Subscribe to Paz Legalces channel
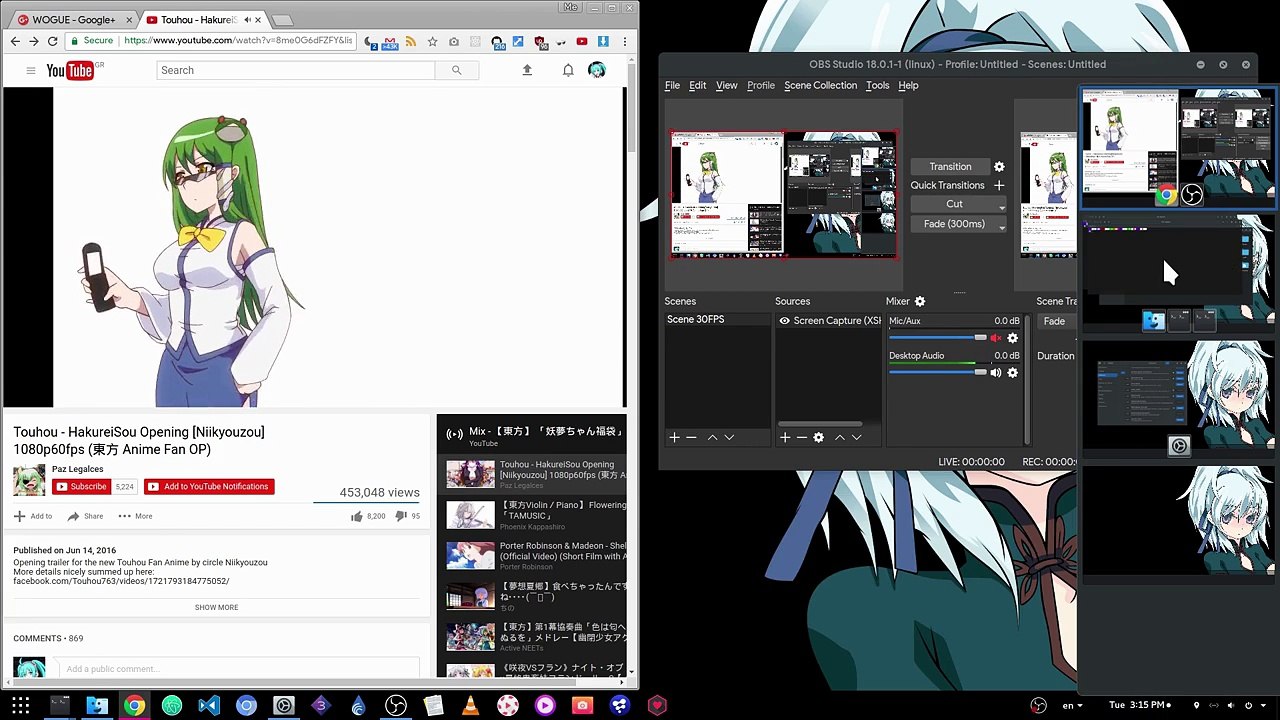 [x=80, y=487]
